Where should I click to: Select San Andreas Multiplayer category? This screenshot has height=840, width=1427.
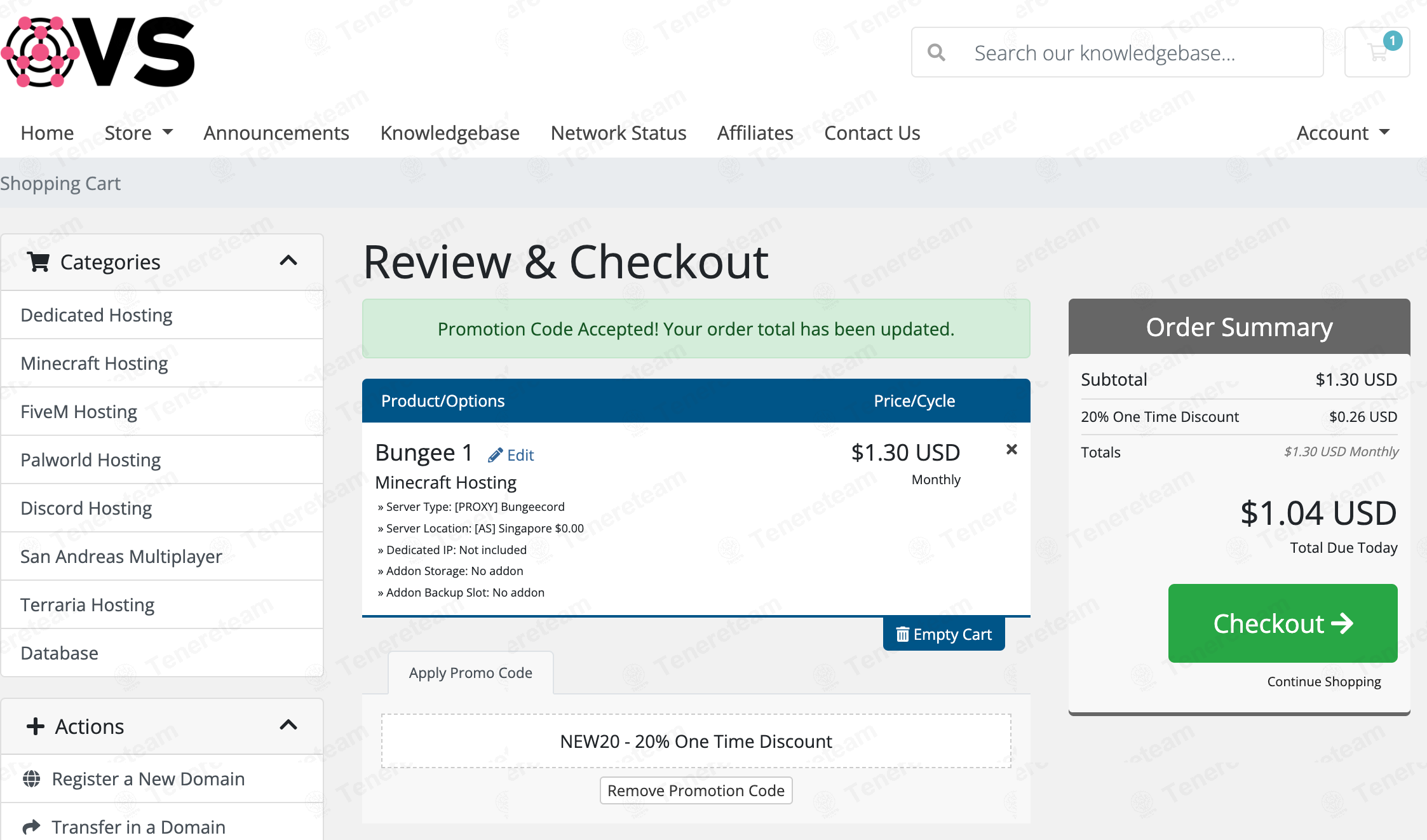click(x=162, y=556)
